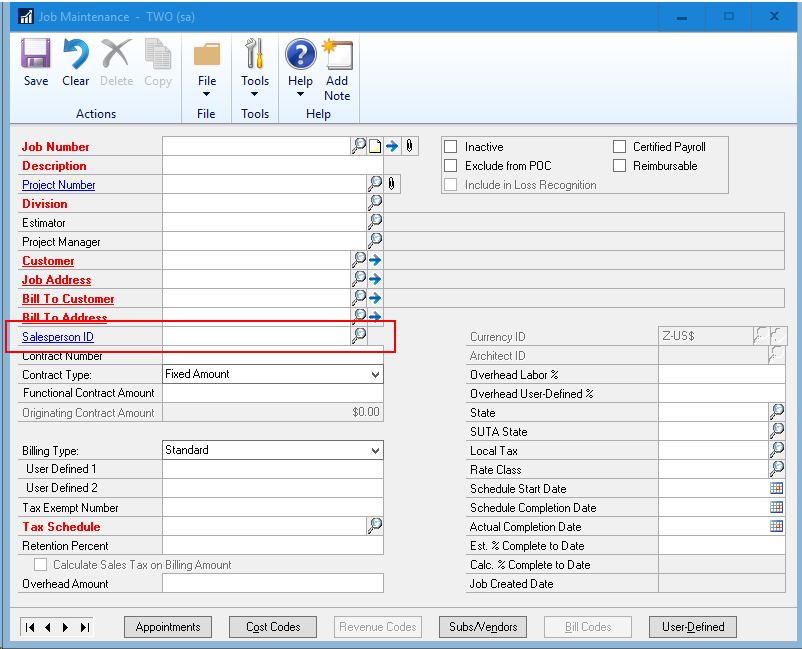Open the Billing Type dropdown
Viewport: 802px width, 649px height.
(375, 450)
